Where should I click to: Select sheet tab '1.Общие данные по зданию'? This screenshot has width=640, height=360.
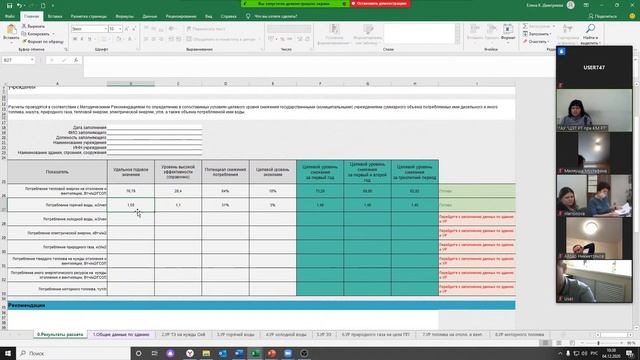tap(121, 334)
